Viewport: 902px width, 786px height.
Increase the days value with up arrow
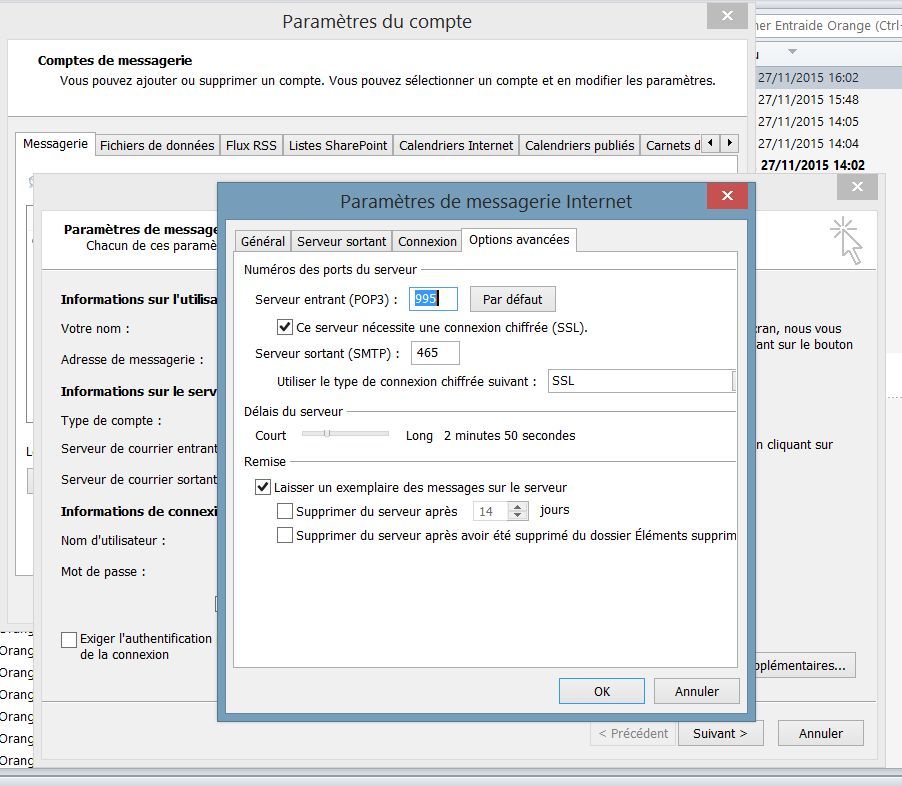click(518, 506)
